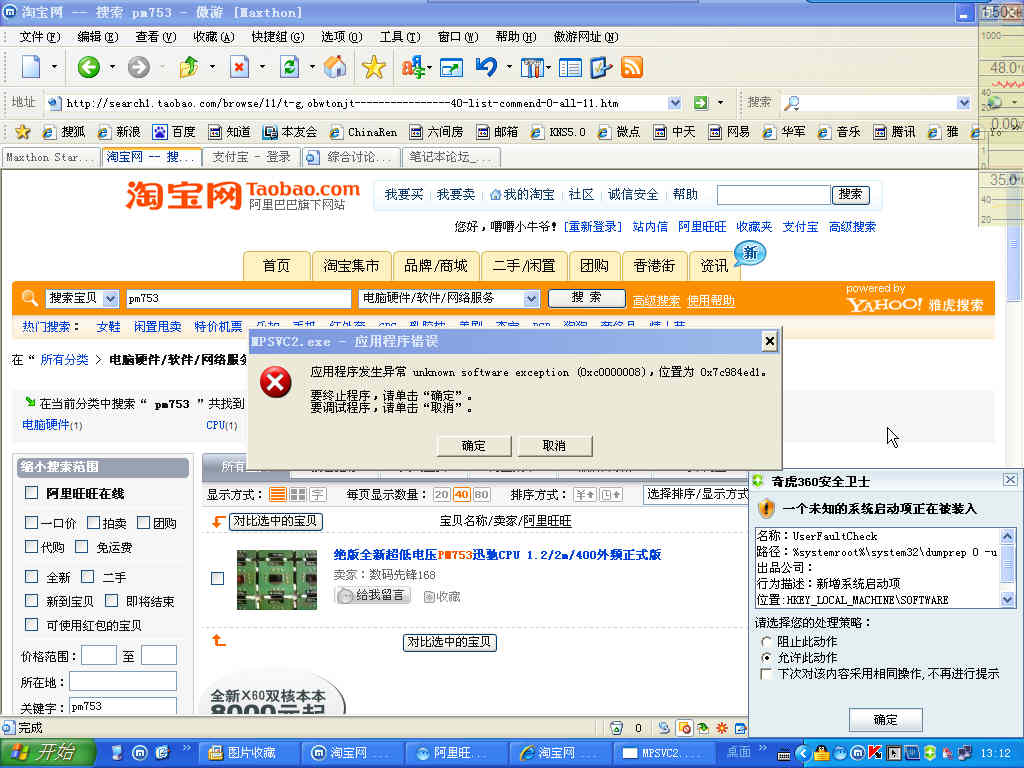
Task: Click 阿里旺 taskbar item
Action: [455, 753]
